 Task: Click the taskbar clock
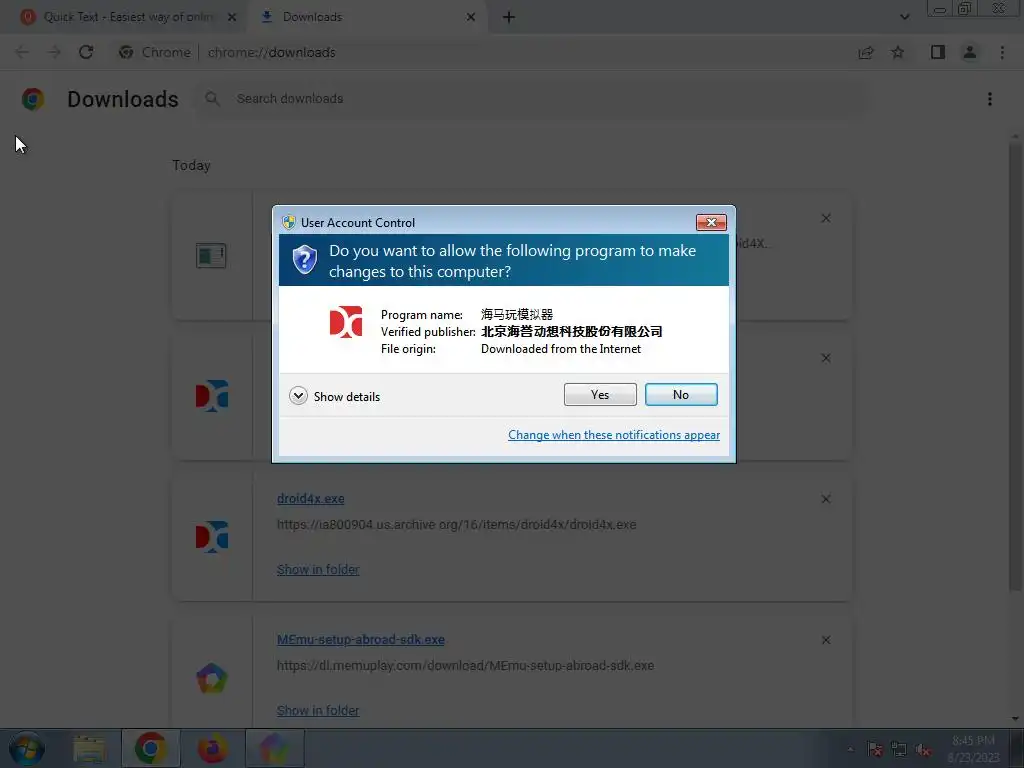tap(973, 749)
